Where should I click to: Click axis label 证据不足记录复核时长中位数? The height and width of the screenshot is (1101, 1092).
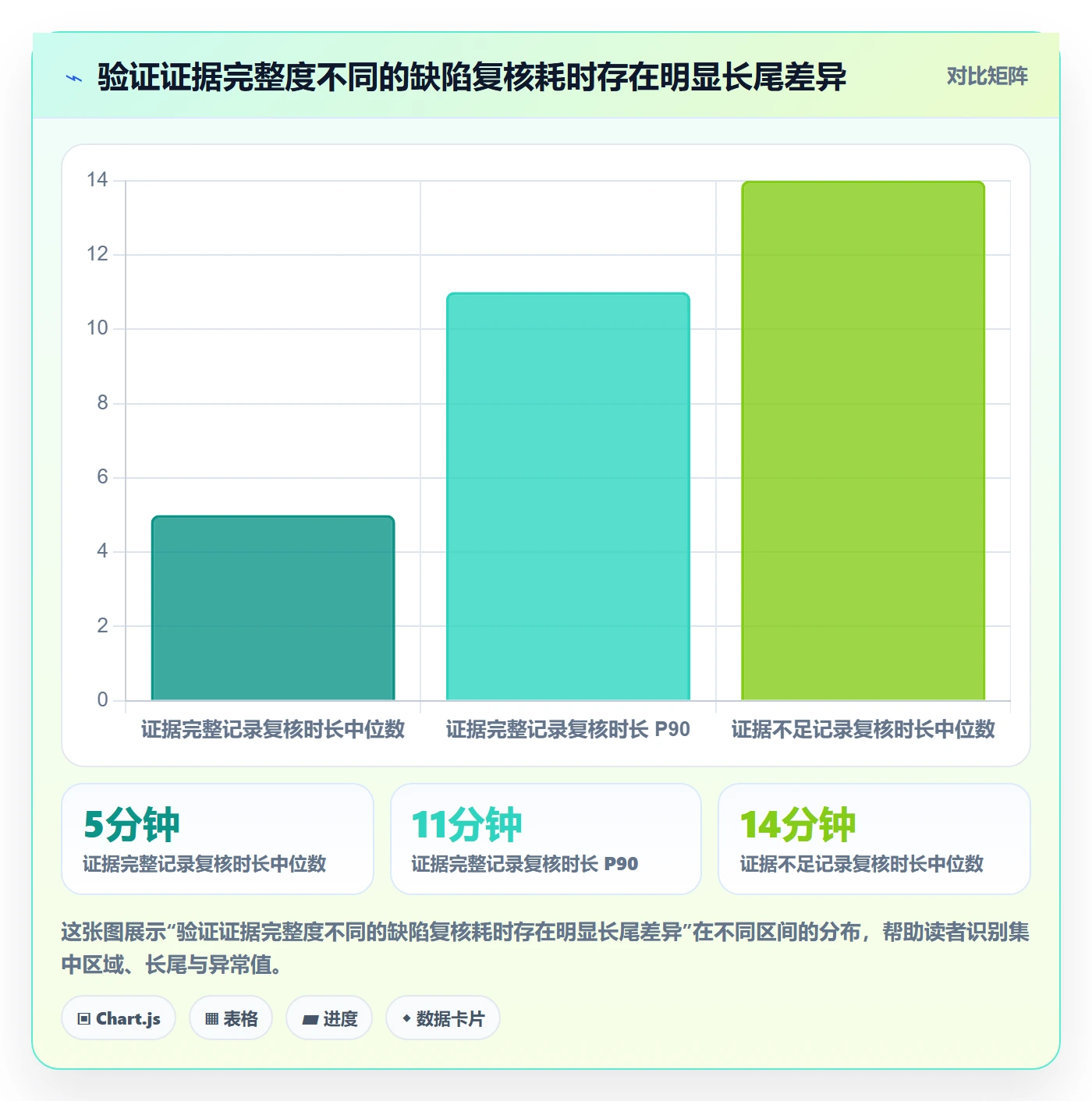pyautogui.click(x=863, y=729)
